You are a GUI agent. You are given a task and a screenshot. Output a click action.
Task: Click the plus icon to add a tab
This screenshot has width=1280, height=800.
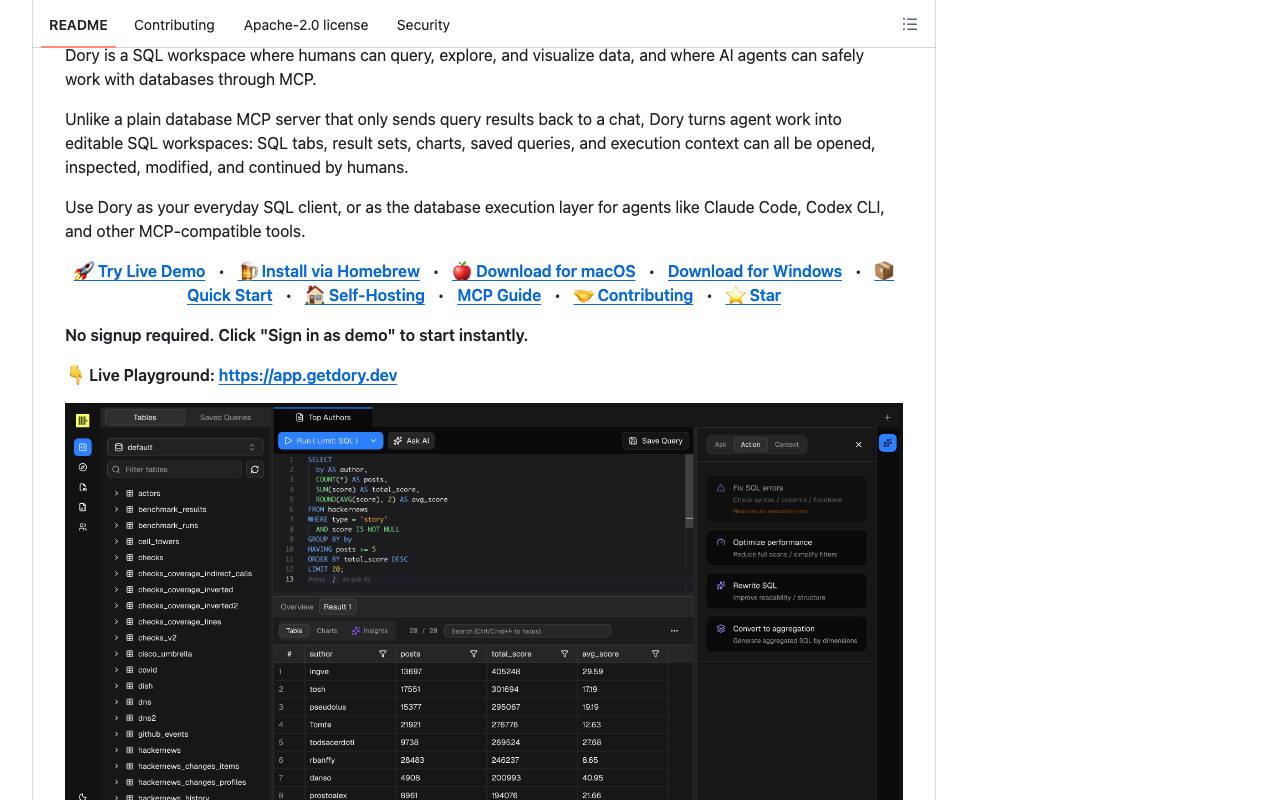pyautogui.click(x=887, y=417)
